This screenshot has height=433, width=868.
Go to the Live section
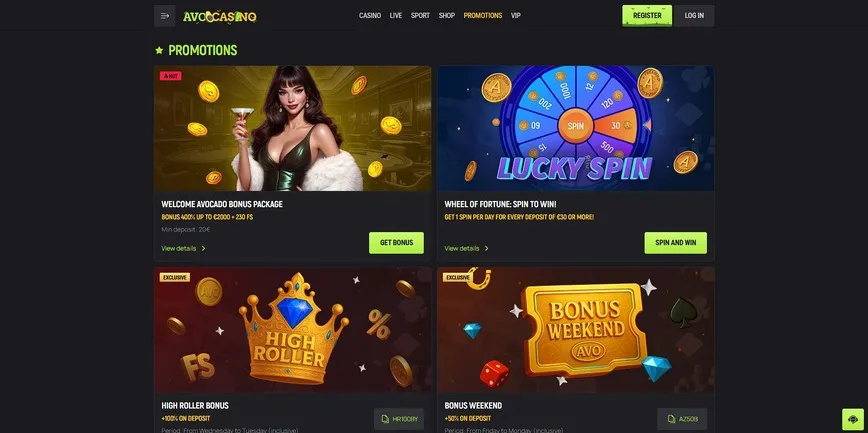(396, 16)
